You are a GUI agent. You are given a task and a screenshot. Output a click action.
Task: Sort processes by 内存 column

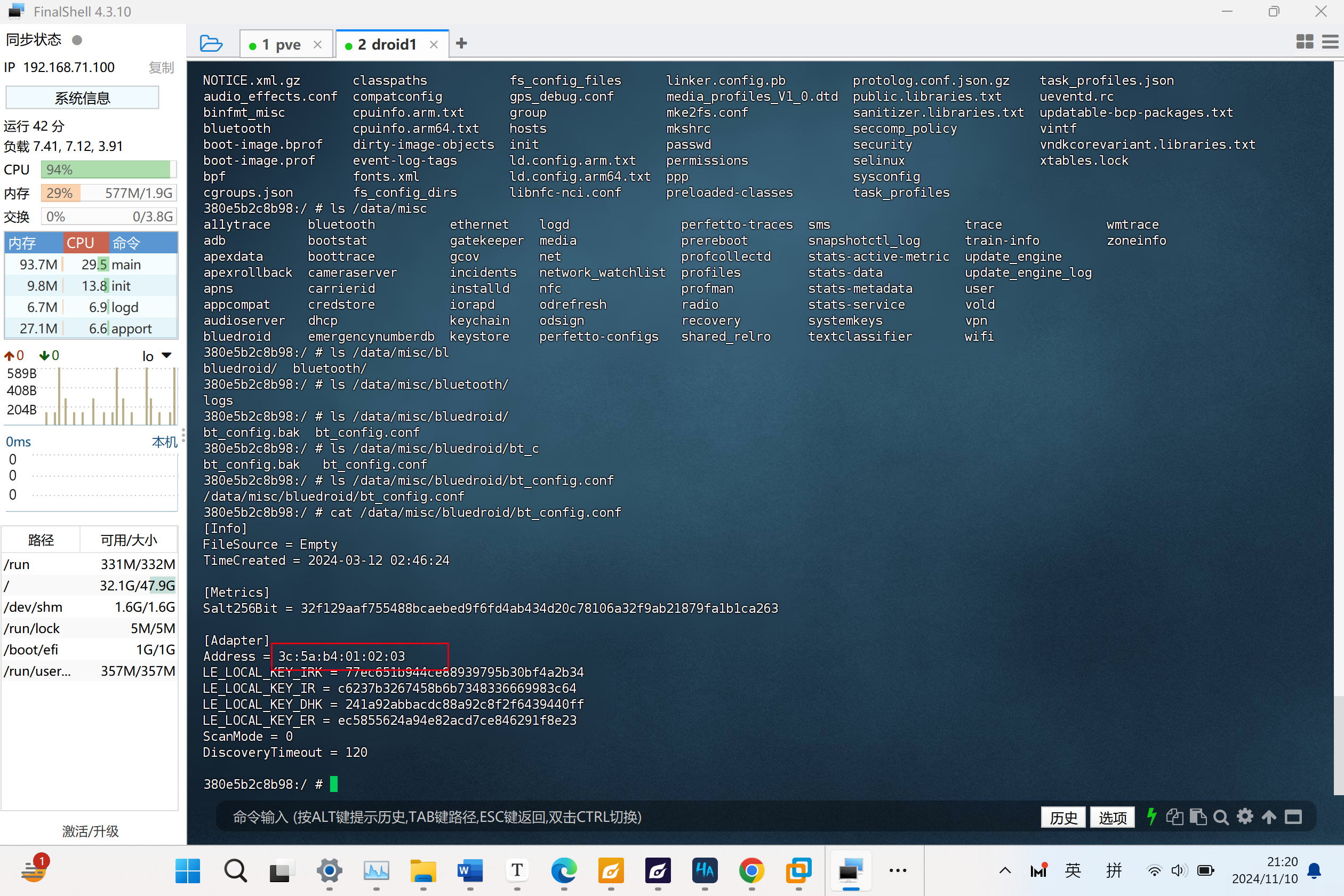pos(33,243)
